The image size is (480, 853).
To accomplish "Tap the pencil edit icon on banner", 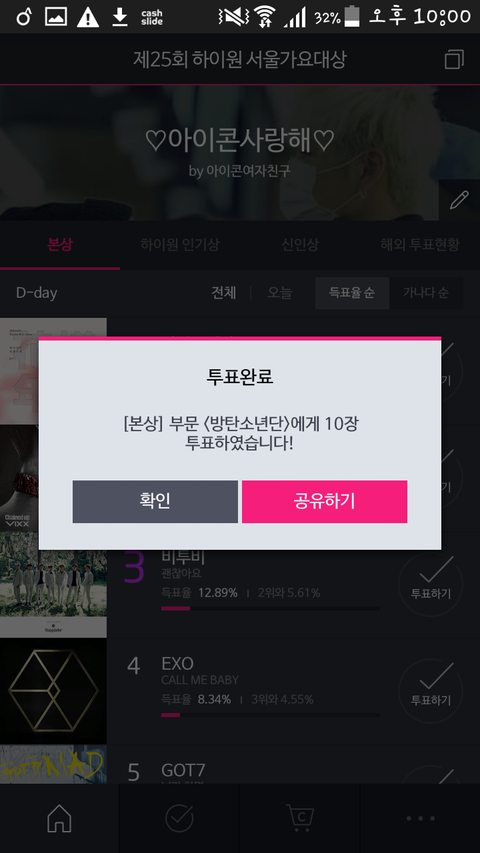I will coord(459,200).
